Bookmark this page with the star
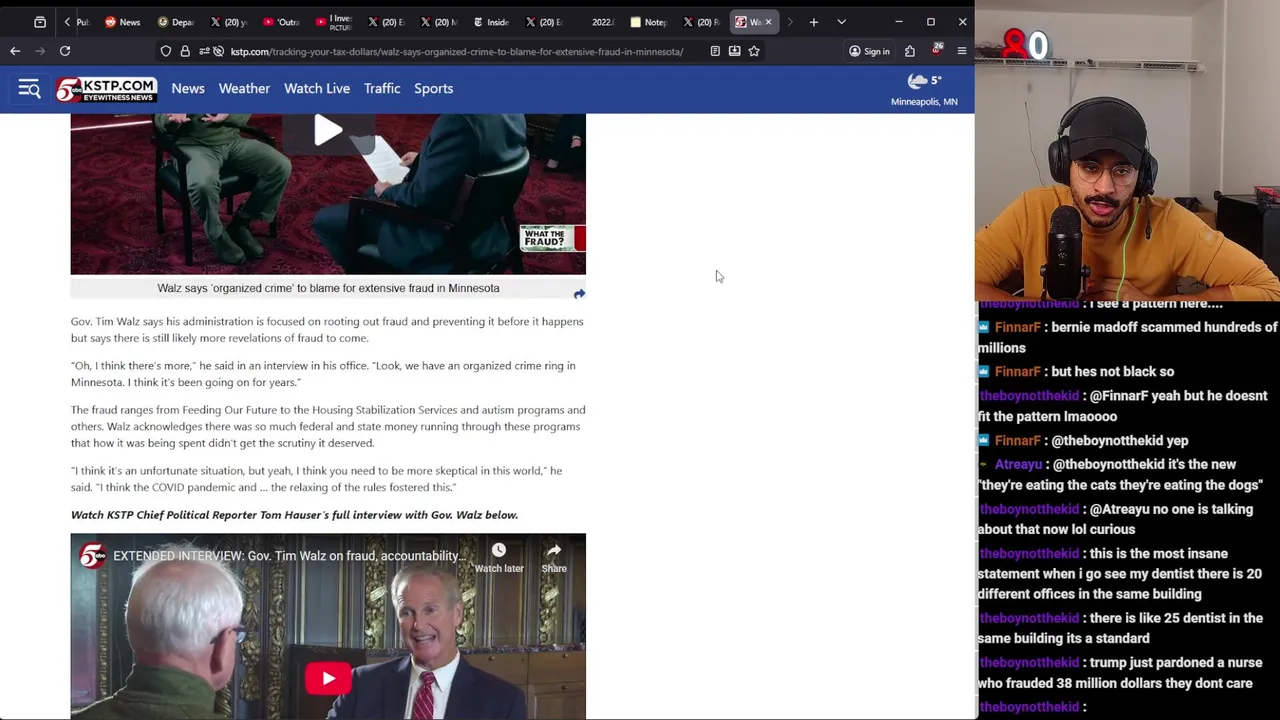 tap(754, 51)
